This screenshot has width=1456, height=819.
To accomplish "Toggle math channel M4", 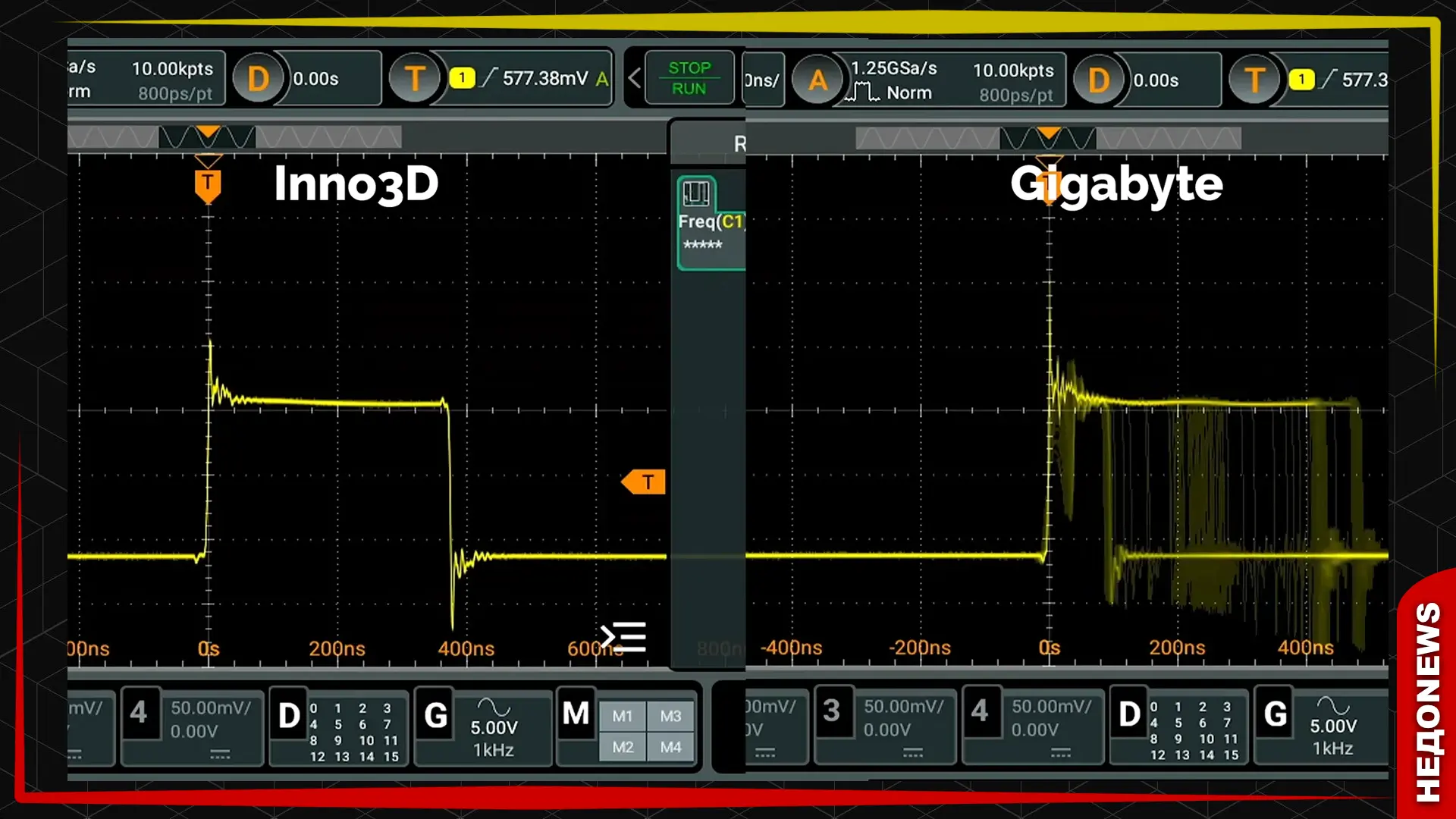I will click(670, 747).
